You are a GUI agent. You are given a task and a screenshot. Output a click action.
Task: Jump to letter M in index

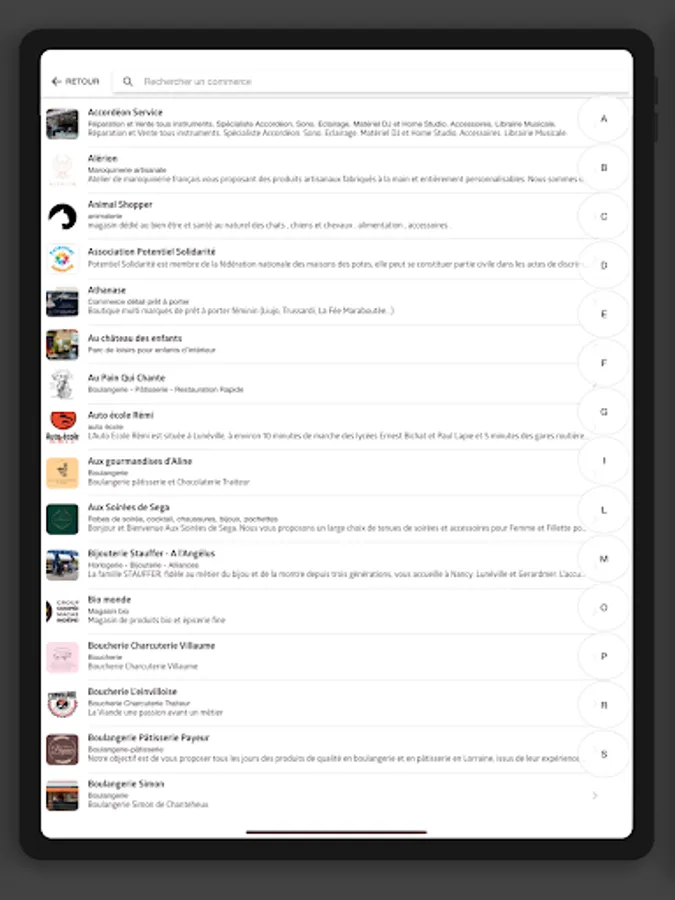[x=603, y=559]
